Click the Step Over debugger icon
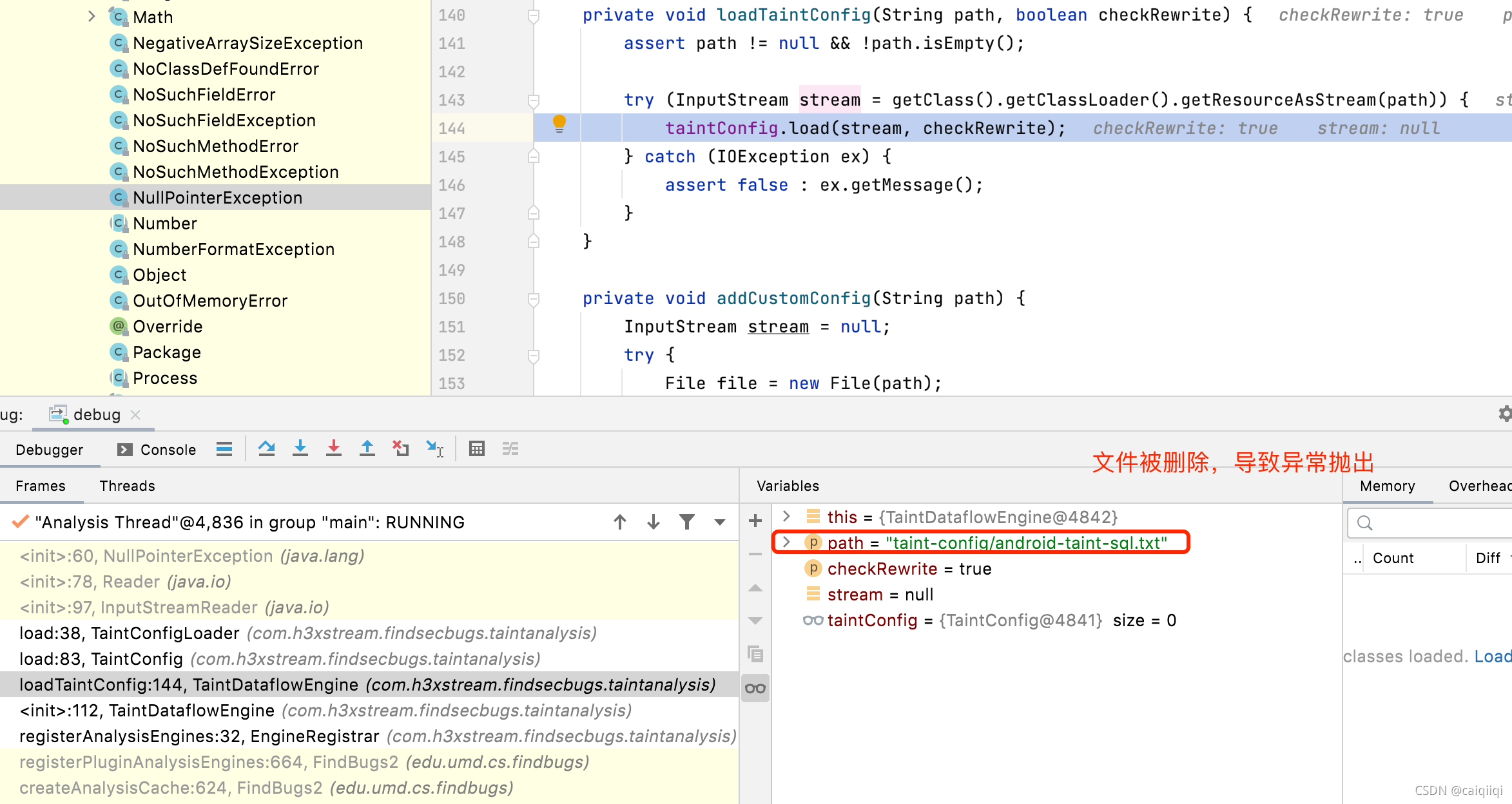Image resolution: width=1512 pixels, height=804 pixels. click(267, 448)
